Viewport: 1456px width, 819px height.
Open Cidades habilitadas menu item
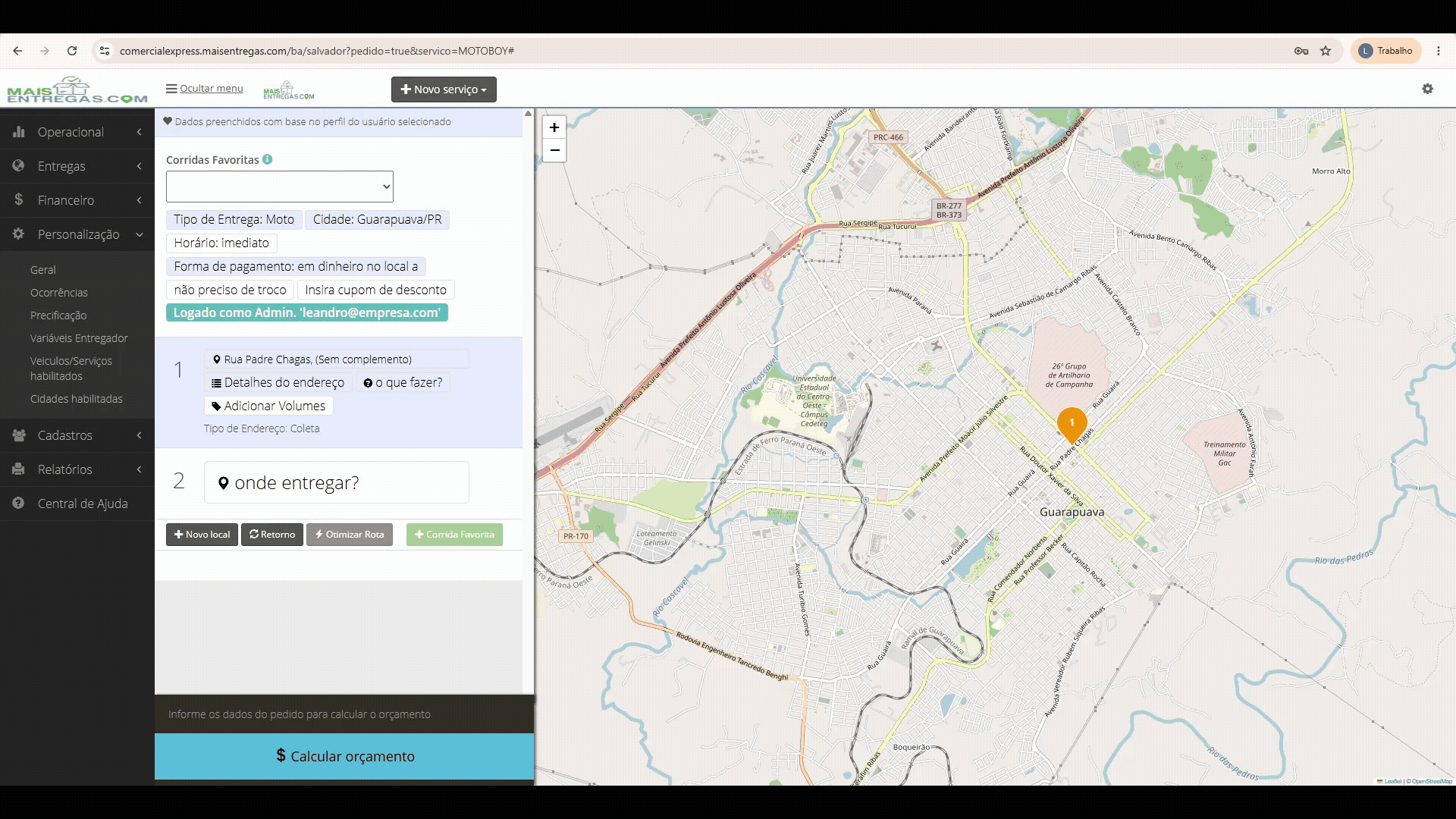point(77,399)
